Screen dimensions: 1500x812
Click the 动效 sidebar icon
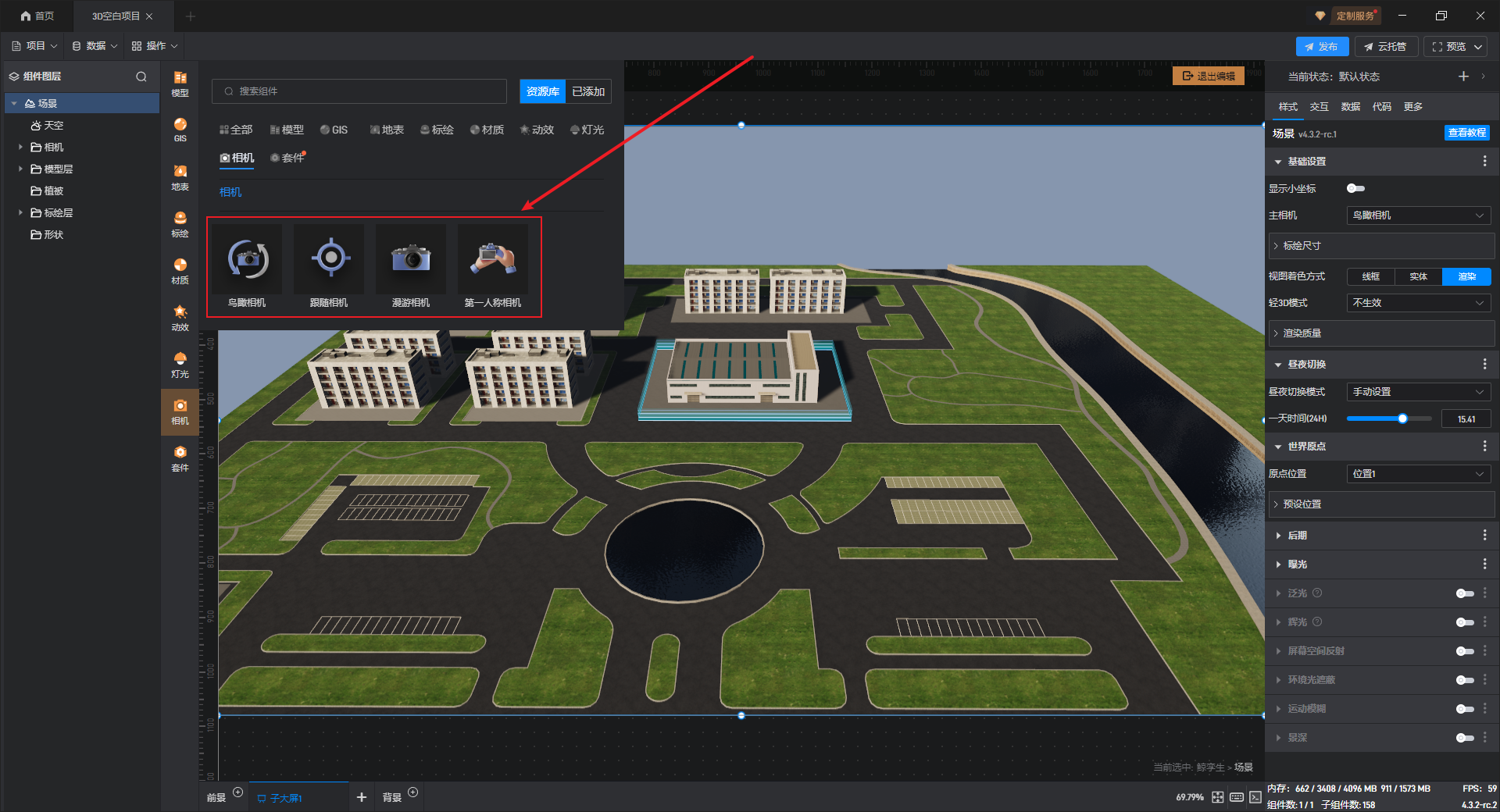(180, 317)
